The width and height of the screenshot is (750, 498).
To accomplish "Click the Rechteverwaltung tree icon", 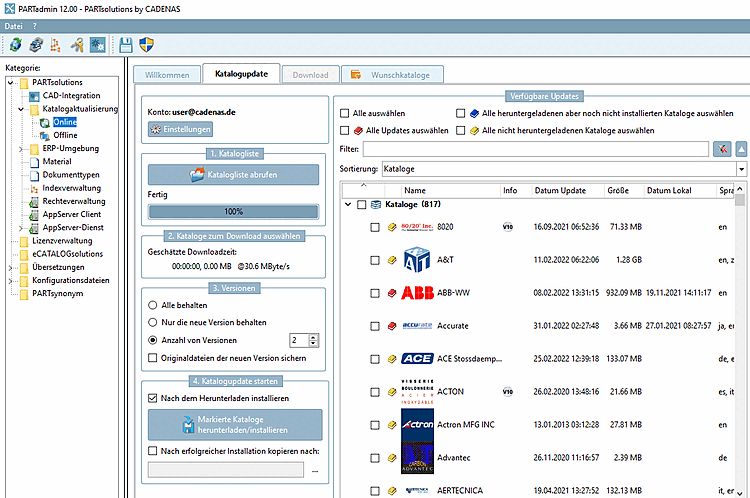I will point(34,201).
